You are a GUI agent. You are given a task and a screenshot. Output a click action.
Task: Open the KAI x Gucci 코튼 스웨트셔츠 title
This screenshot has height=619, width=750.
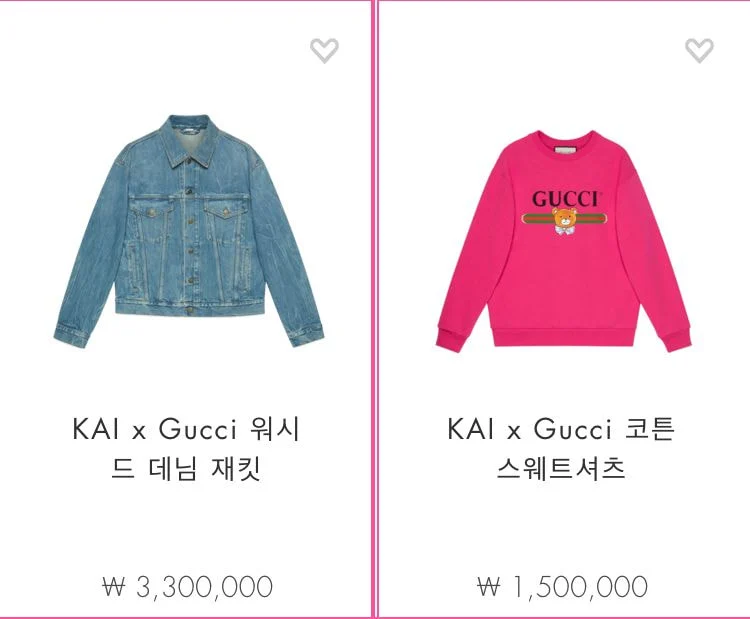point(561,449)
